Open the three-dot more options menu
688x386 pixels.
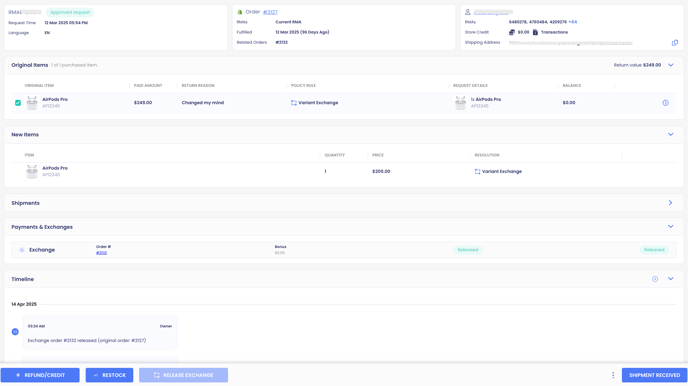pos(613,375)
